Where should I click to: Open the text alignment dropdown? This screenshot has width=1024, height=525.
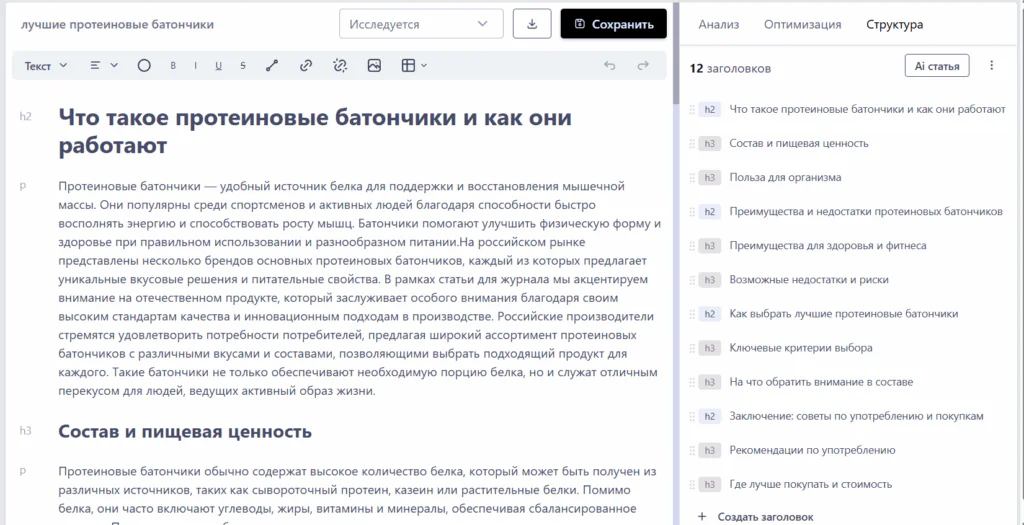[x=104, y=65]
